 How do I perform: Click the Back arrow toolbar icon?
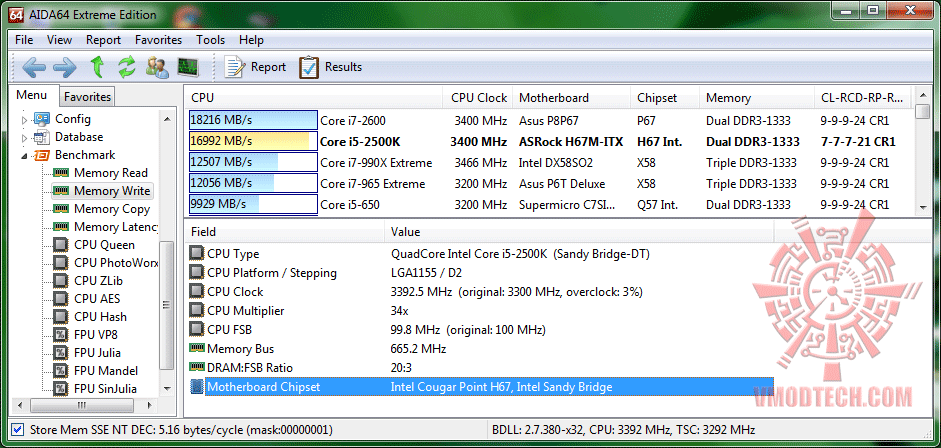(33, 67)
